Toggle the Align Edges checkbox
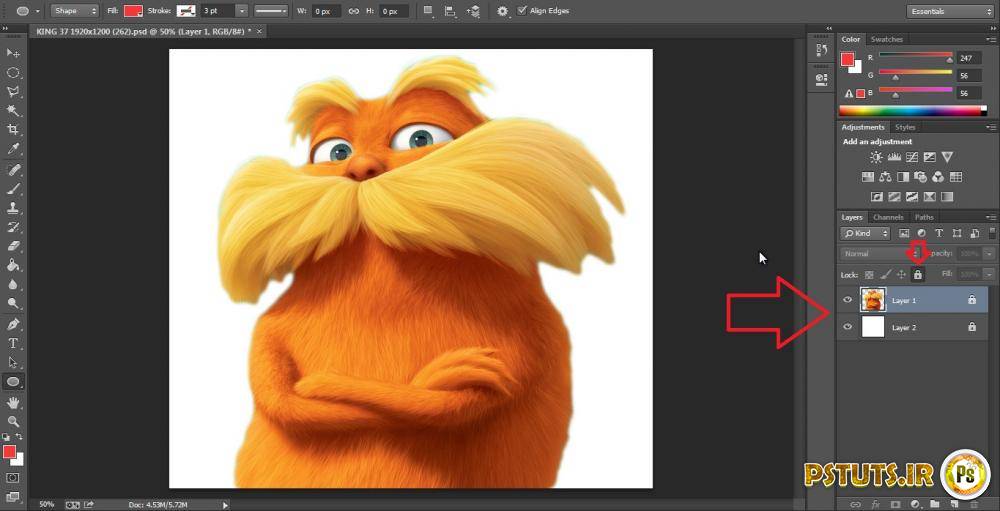 [x=522, y=10]
